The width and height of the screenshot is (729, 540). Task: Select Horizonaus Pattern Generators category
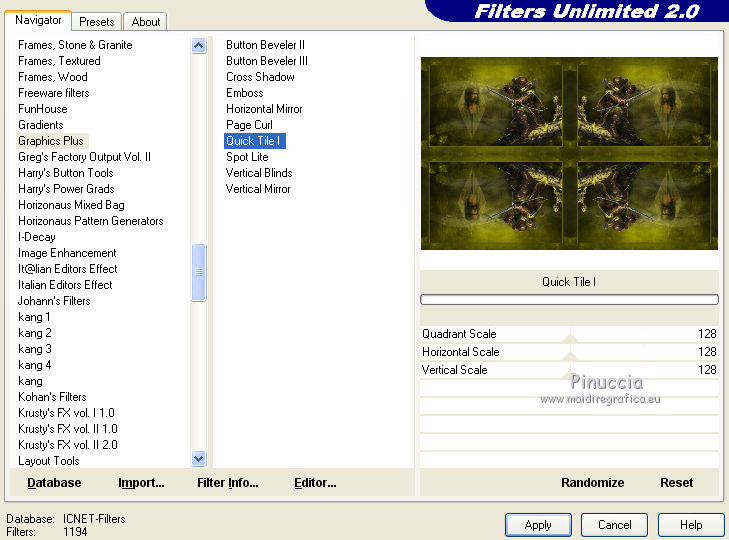(x=91, y=221)
